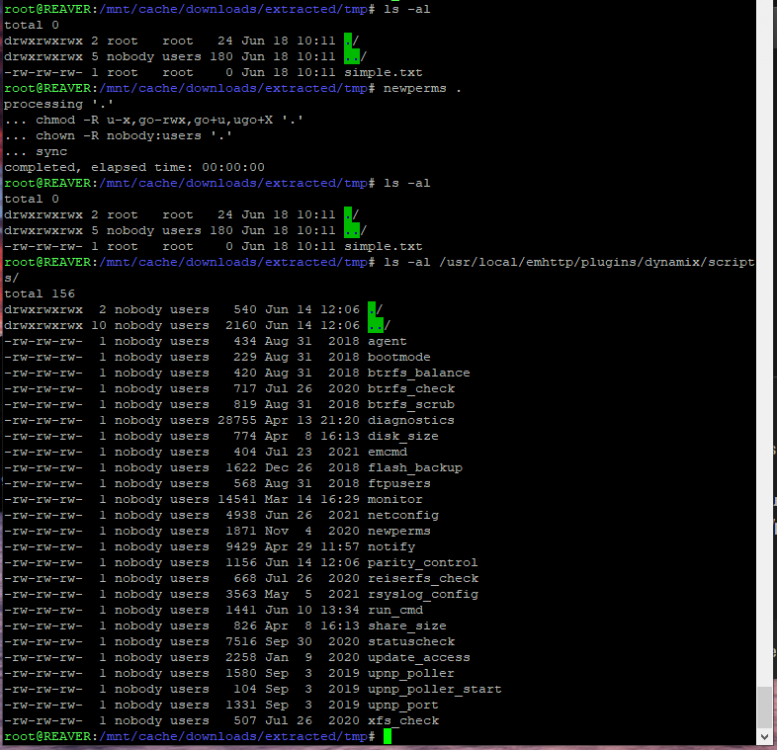Click the scrollbar down arrow
This screenshot has height=750, width=777.
tap(766, 737)
